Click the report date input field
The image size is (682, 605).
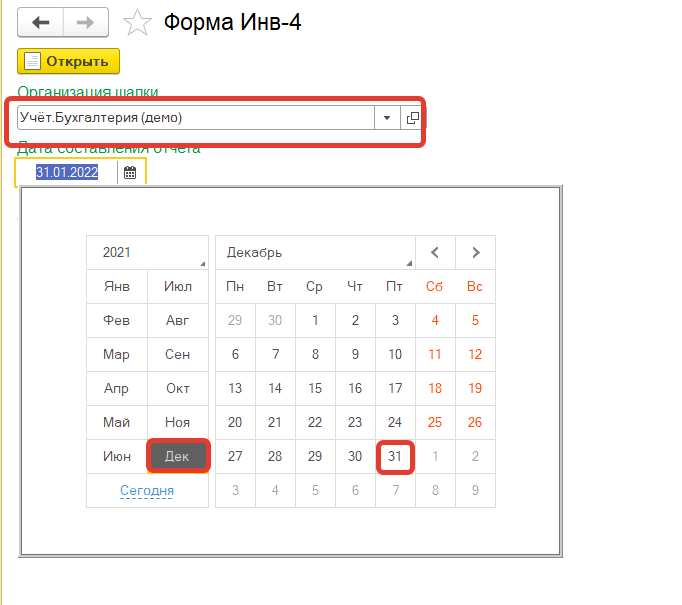click(67, 172)
